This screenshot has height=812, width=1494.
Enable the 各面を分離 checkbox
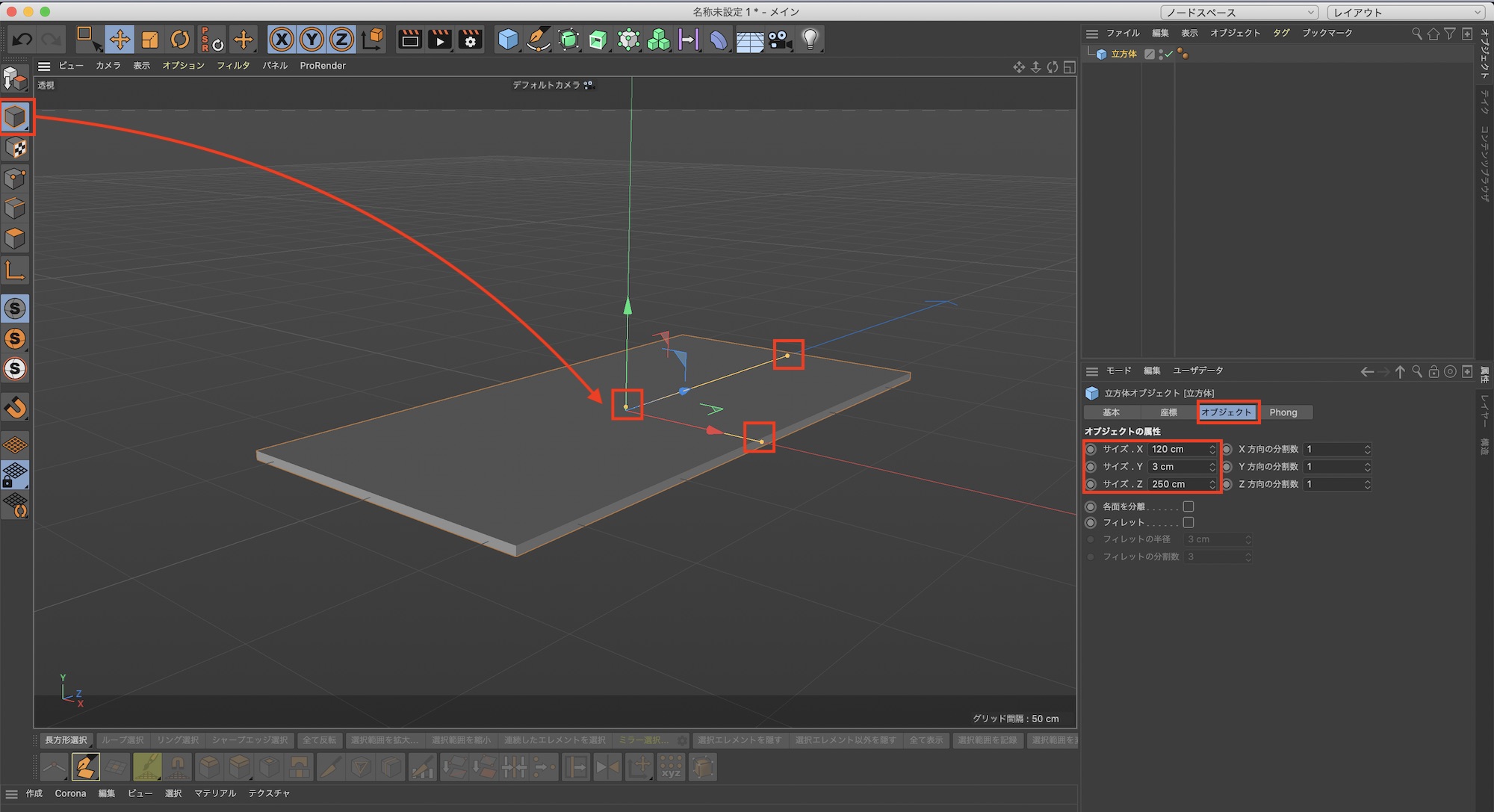click(1188, 506)
